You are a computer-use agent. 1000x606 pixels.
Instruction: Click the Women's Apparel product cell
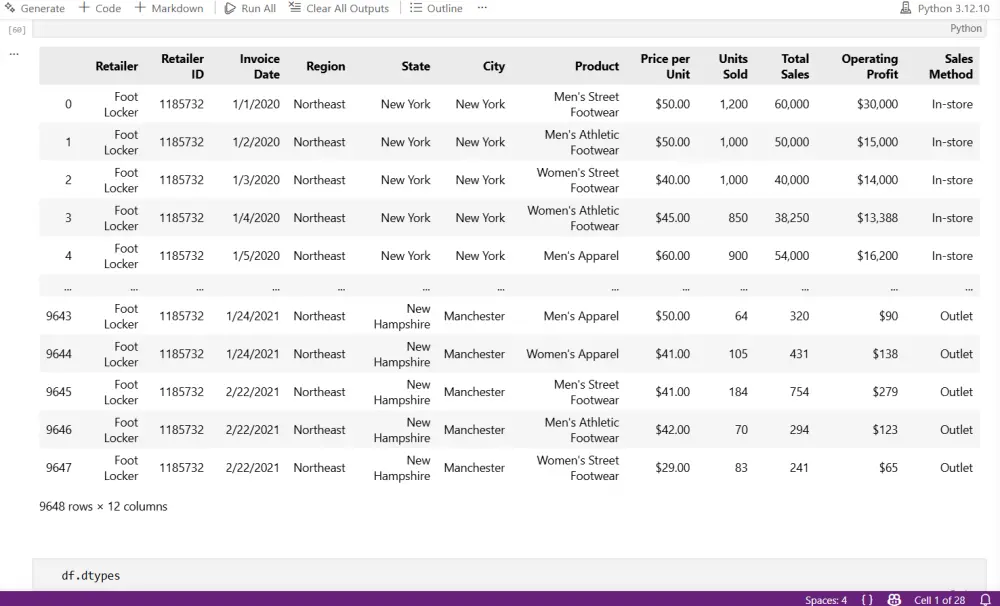tap(572, 354)
